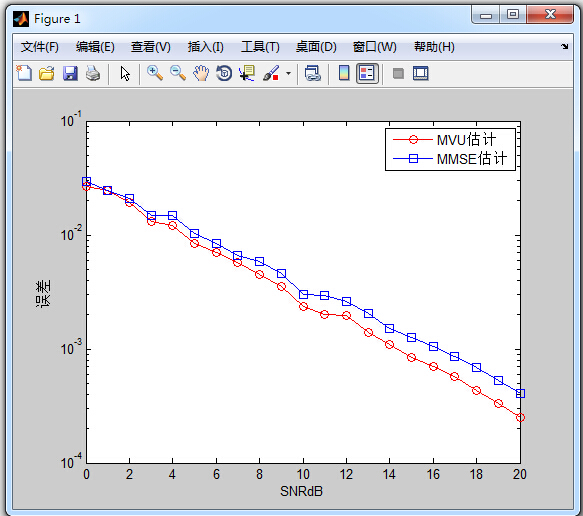This screenshot has width=583, height=516.
Task: Toggle the Insert Legend button off
Action: [x=367, y=73]
